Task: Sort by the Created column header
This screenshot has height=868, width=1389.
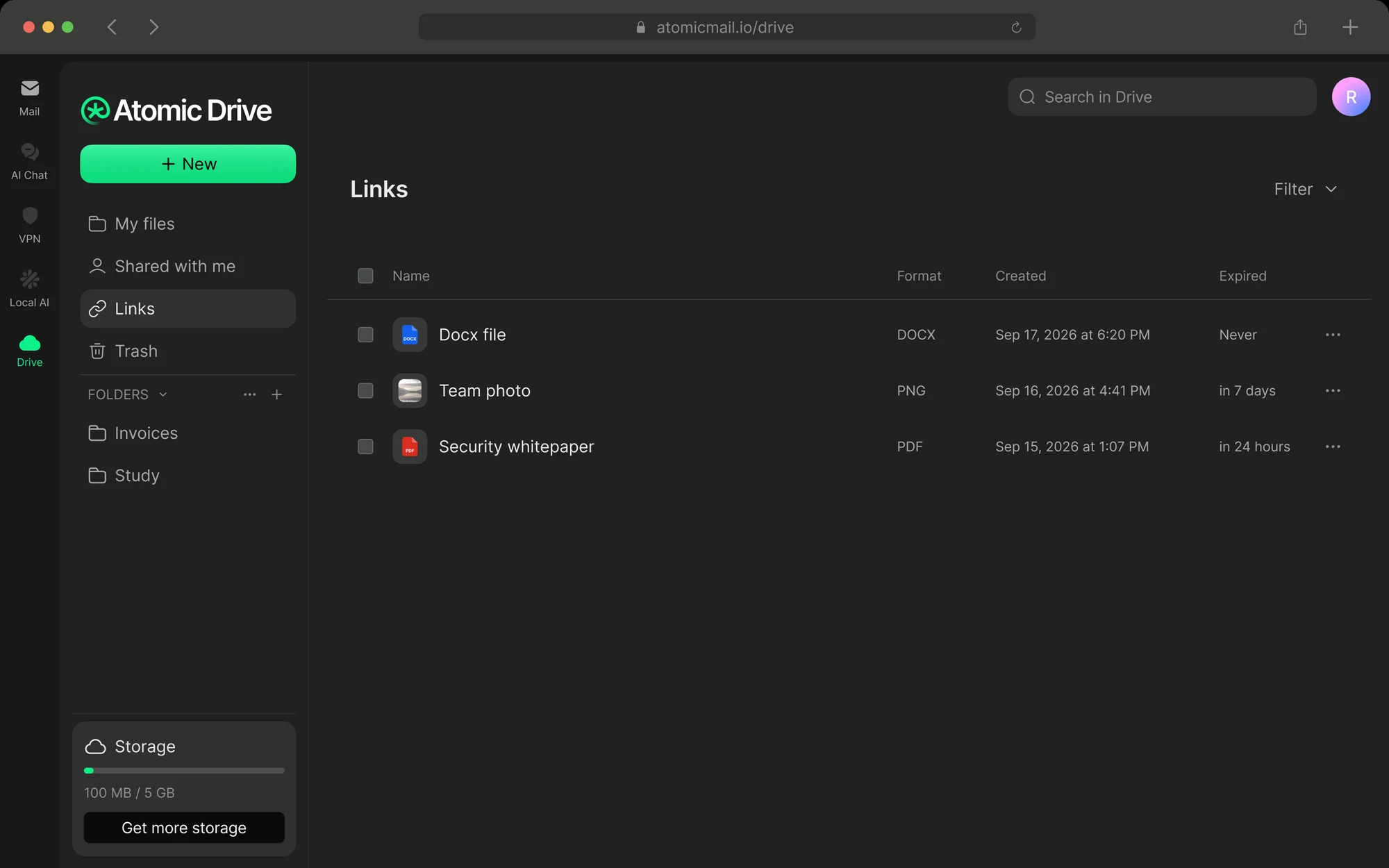Action: (x=1020, y=276)
